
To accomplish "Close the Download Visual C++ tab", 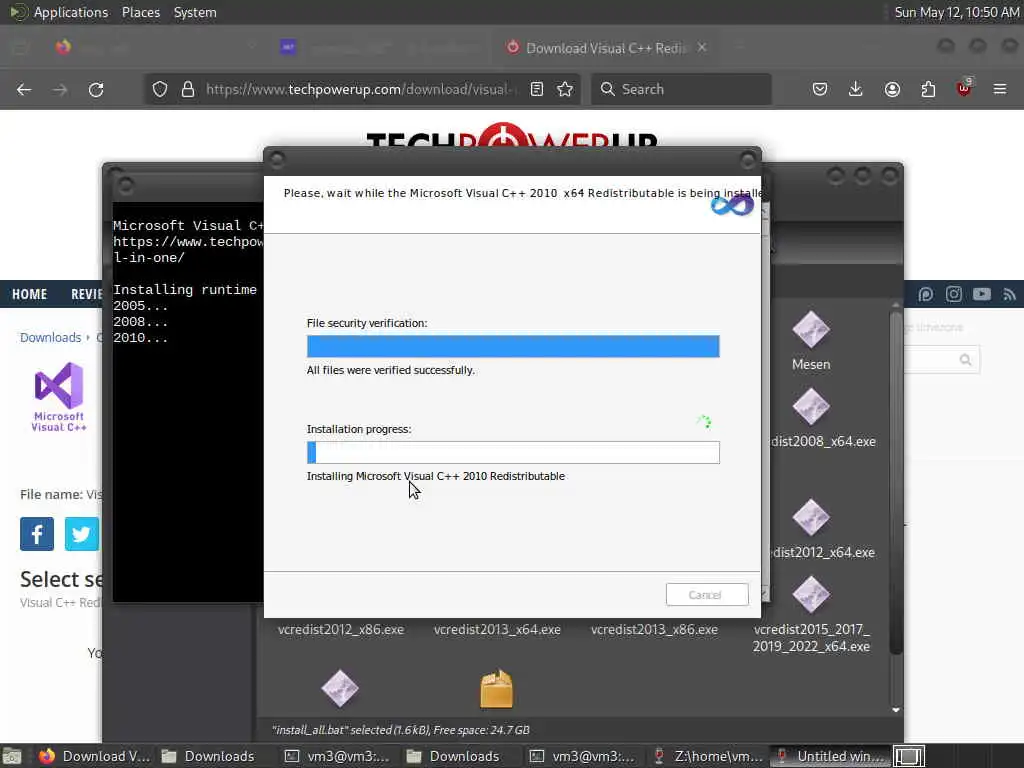I will [x=702, y=48].
